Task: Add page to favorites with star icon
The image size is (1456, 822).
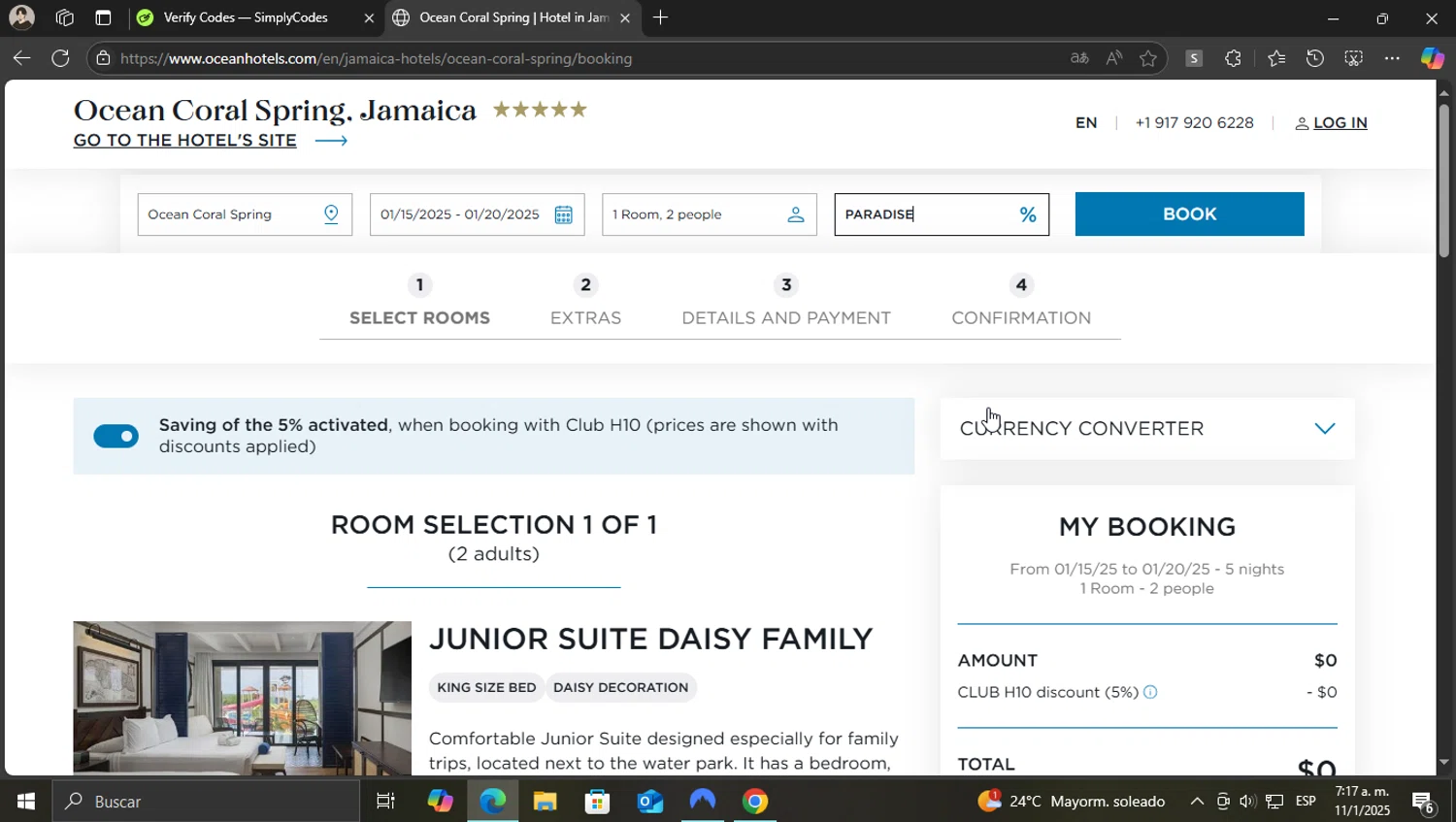Action: pos(1148,58)
